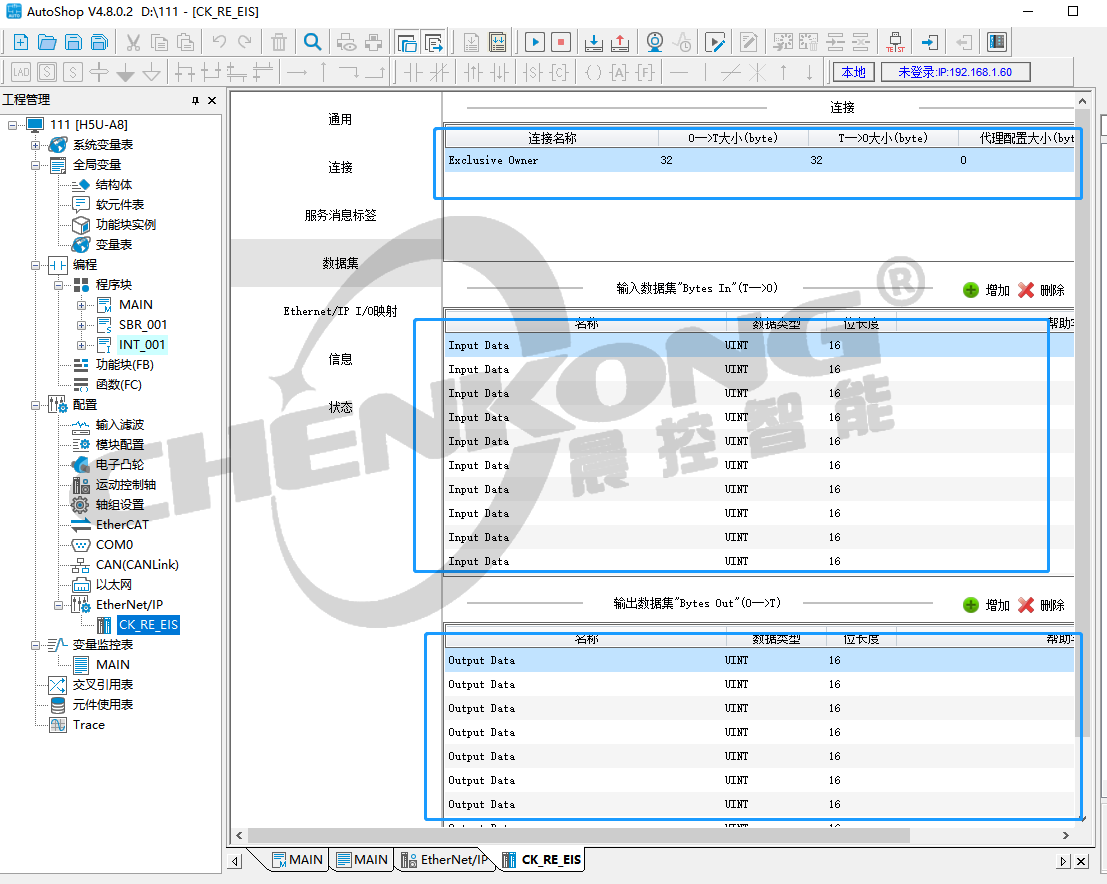Open the search magnifier tool
The height and width of the screenshot is (884, 1107).
(x=312, y=42)
